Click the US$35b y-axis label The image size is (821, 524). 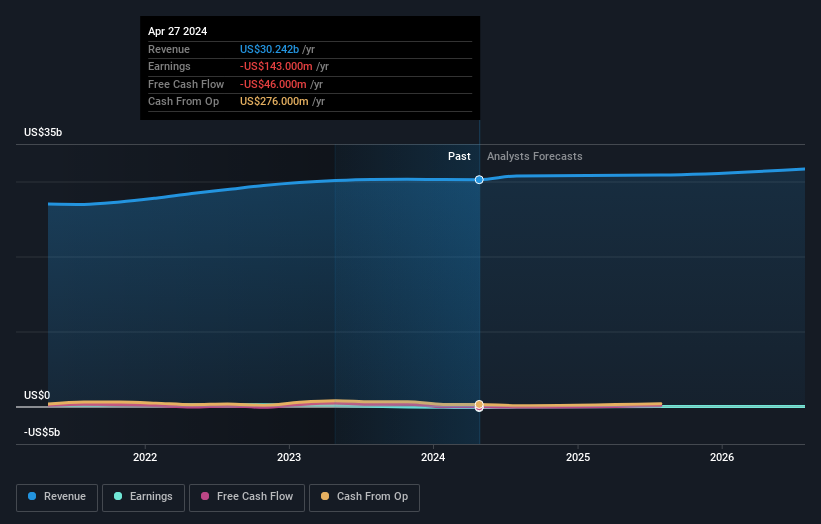43,132
